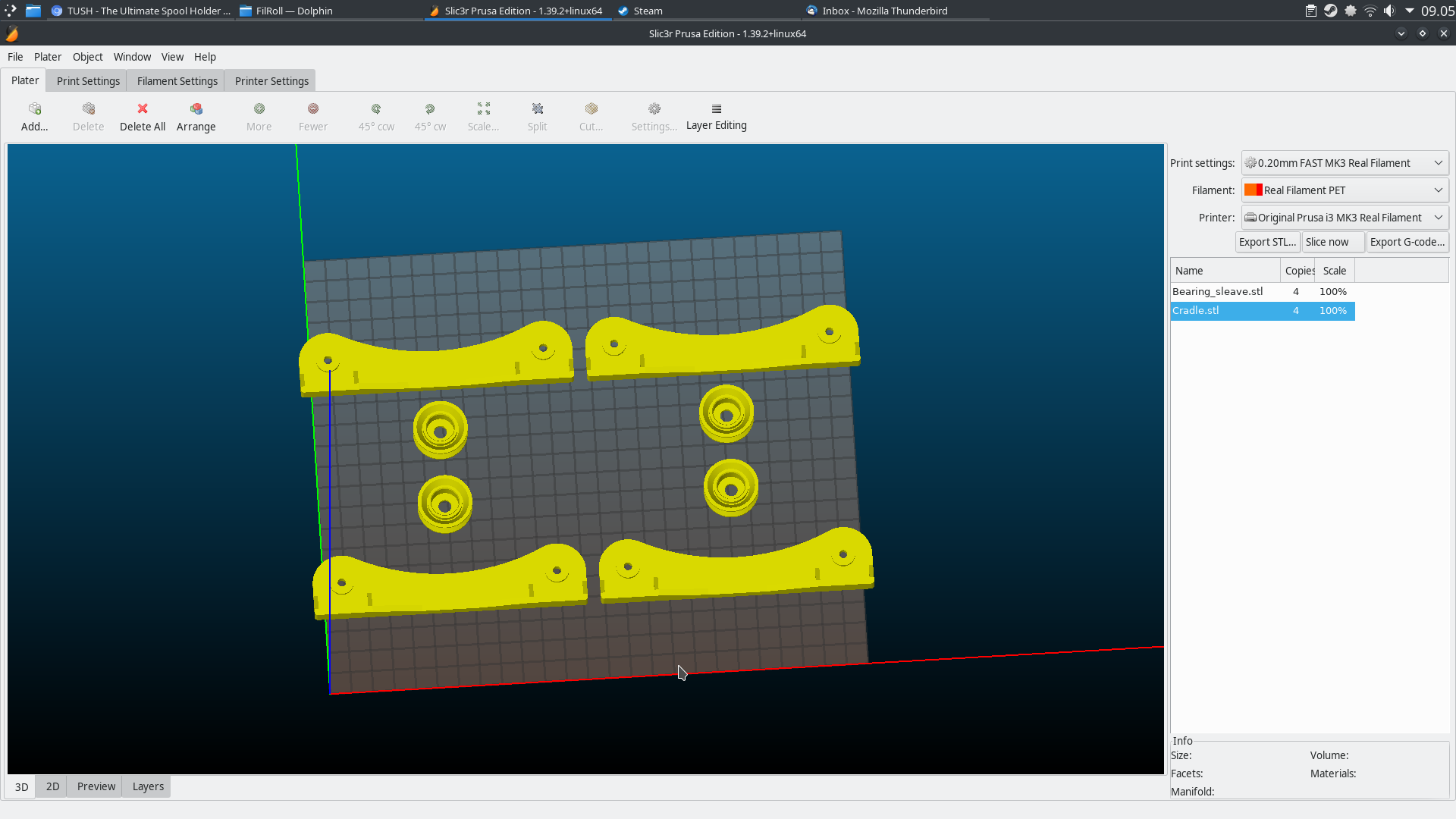Select the Plater tab

[x=25, y=80]
